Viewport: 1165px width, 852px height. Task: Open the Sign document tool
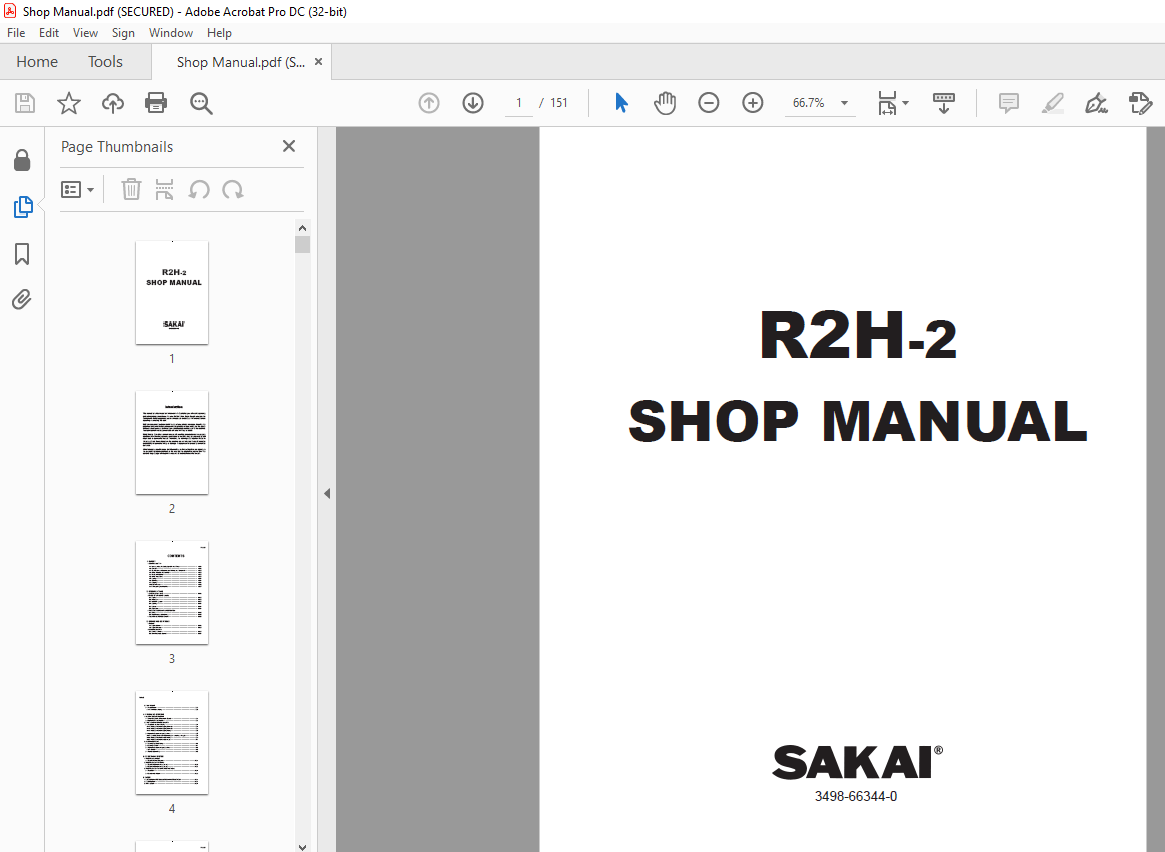pyautogui.click(x=1096, y=103)
